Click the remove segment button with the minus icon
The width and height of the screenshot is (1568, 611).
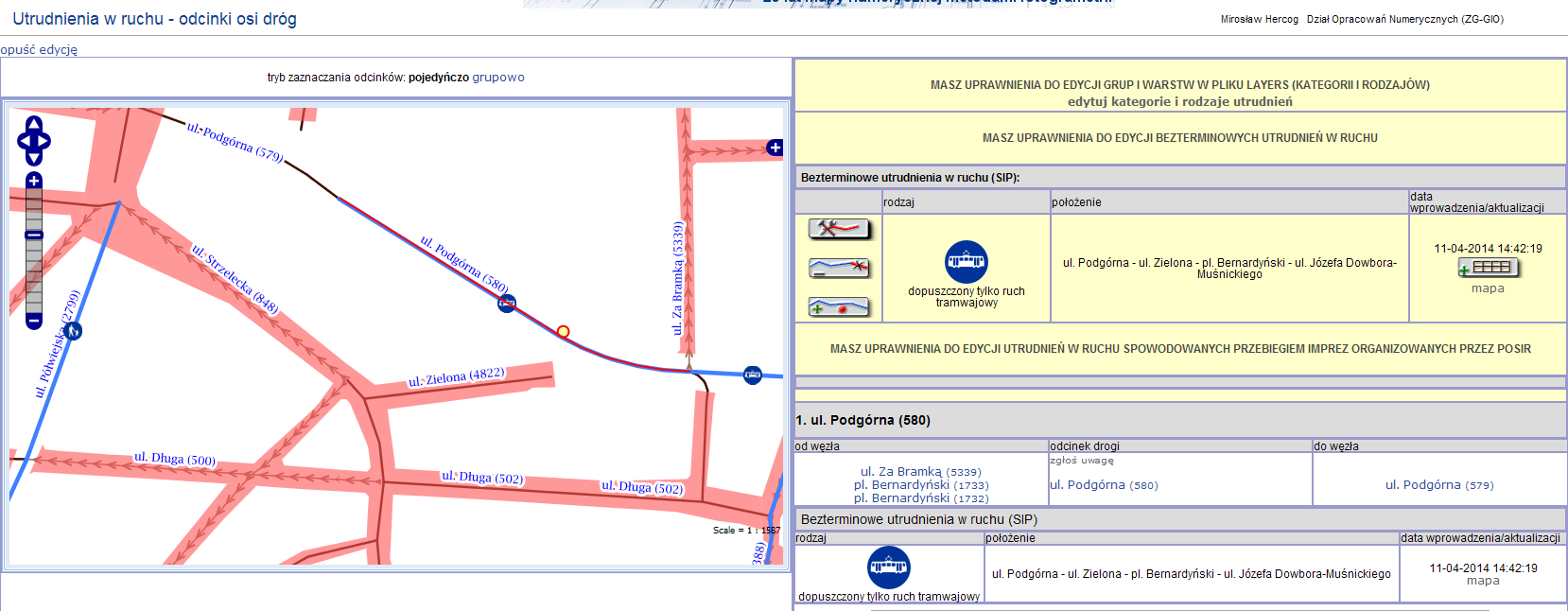pyautogui.click(x=839, y=268)
